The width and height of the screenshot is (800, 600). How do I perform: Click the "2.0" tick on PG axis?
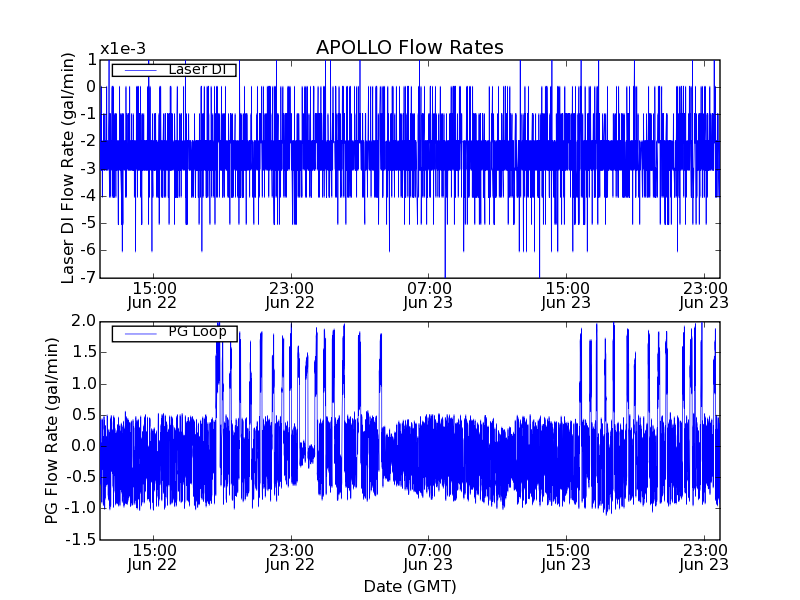[x=84, y=321]
